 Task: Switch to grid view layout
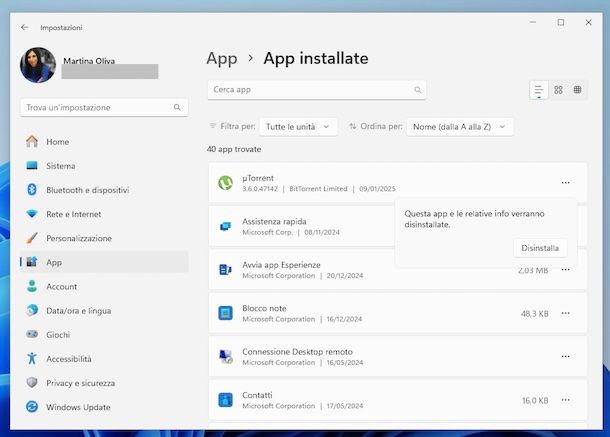[558, 90]
